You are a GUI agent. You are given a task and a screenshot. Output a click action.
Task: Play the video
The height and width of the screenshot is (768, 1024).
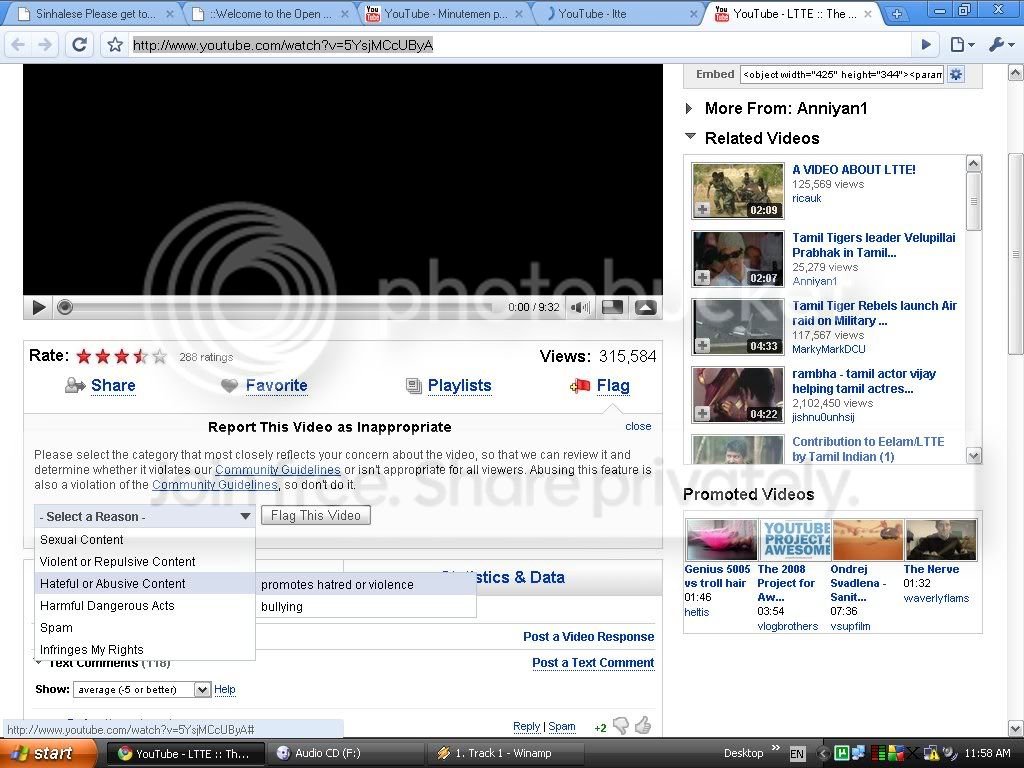[39, 307]
